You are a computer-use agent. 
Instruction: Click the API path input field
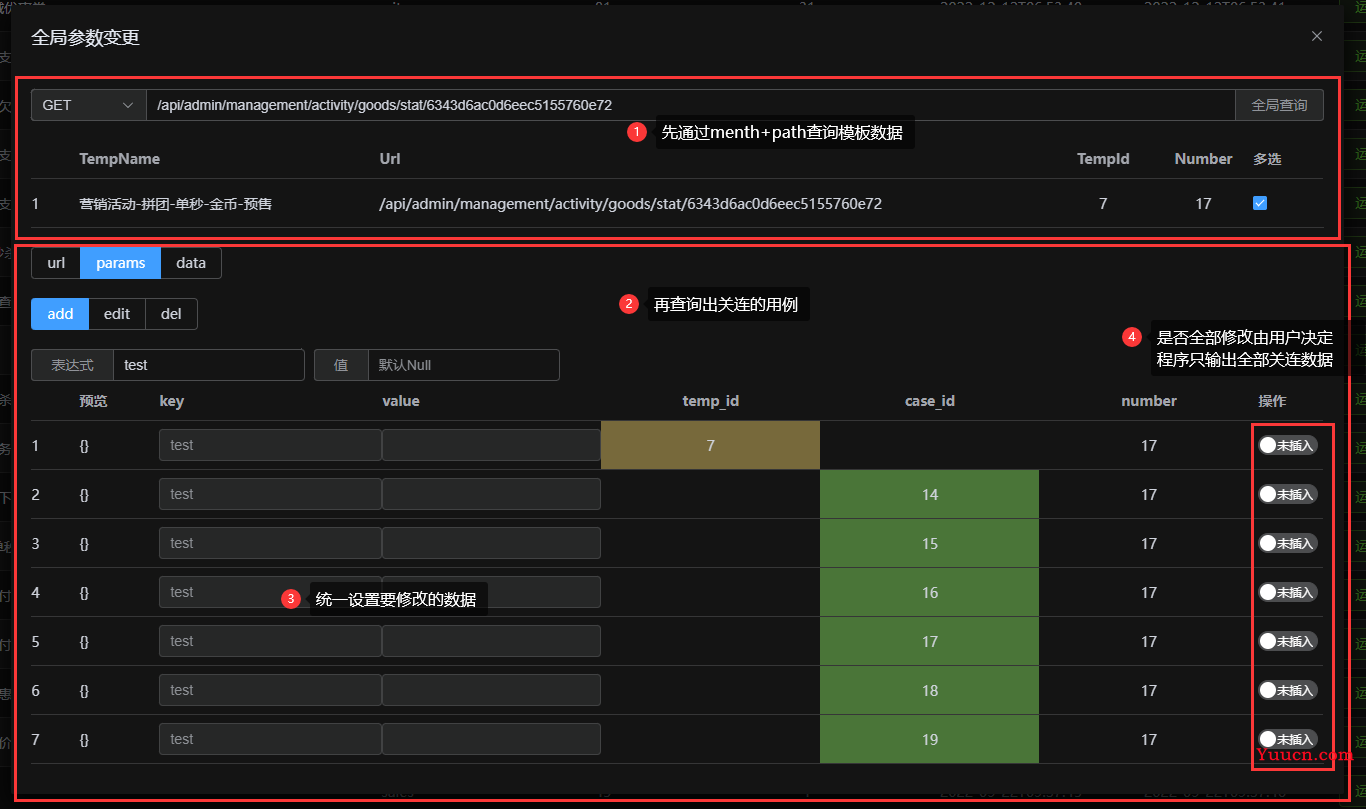691,105
